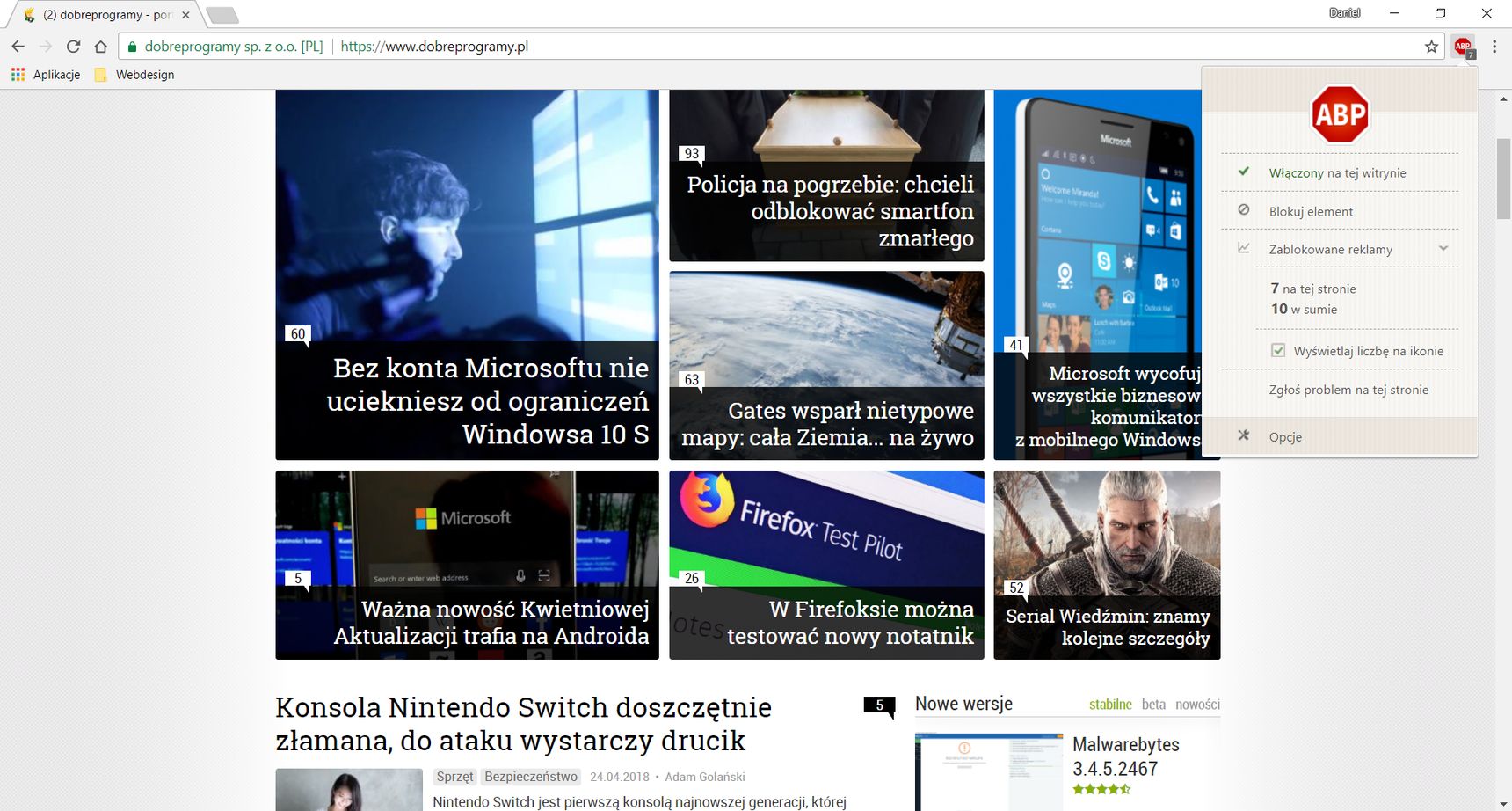This screenshot has width=1512, height=811.
Task: Click the Daniel profile button
Action: [1344, 13]
